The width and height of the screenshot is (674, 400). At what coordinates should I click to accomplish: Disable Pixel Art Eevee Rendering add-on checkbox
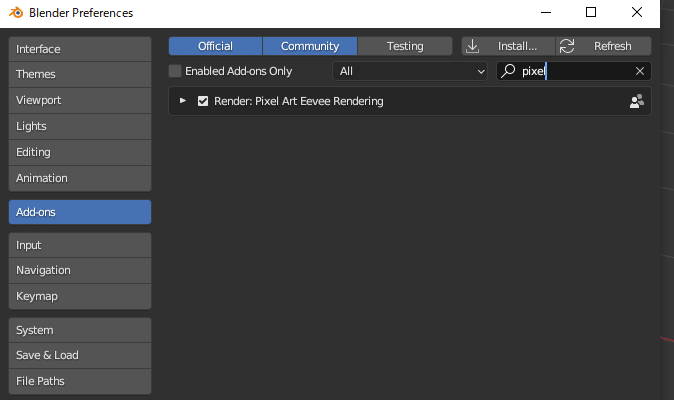pos(203,101)
